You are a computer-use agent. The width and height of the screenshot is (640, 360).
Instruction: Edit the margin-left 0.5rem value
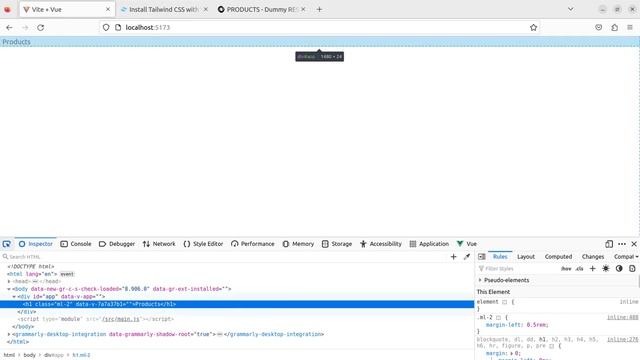537,325
